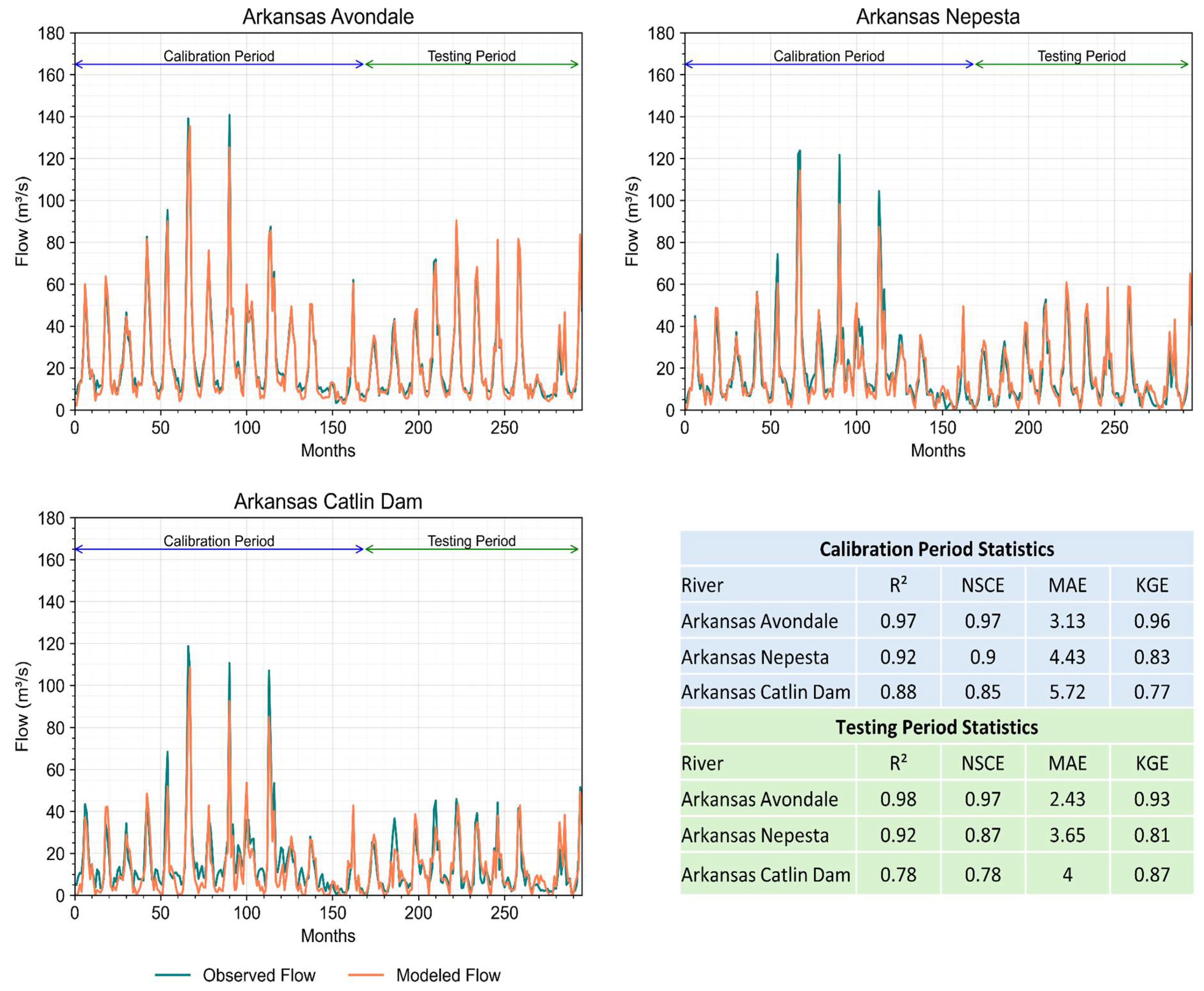Select Arkansas Nepesta row in the calibration table

937,656
